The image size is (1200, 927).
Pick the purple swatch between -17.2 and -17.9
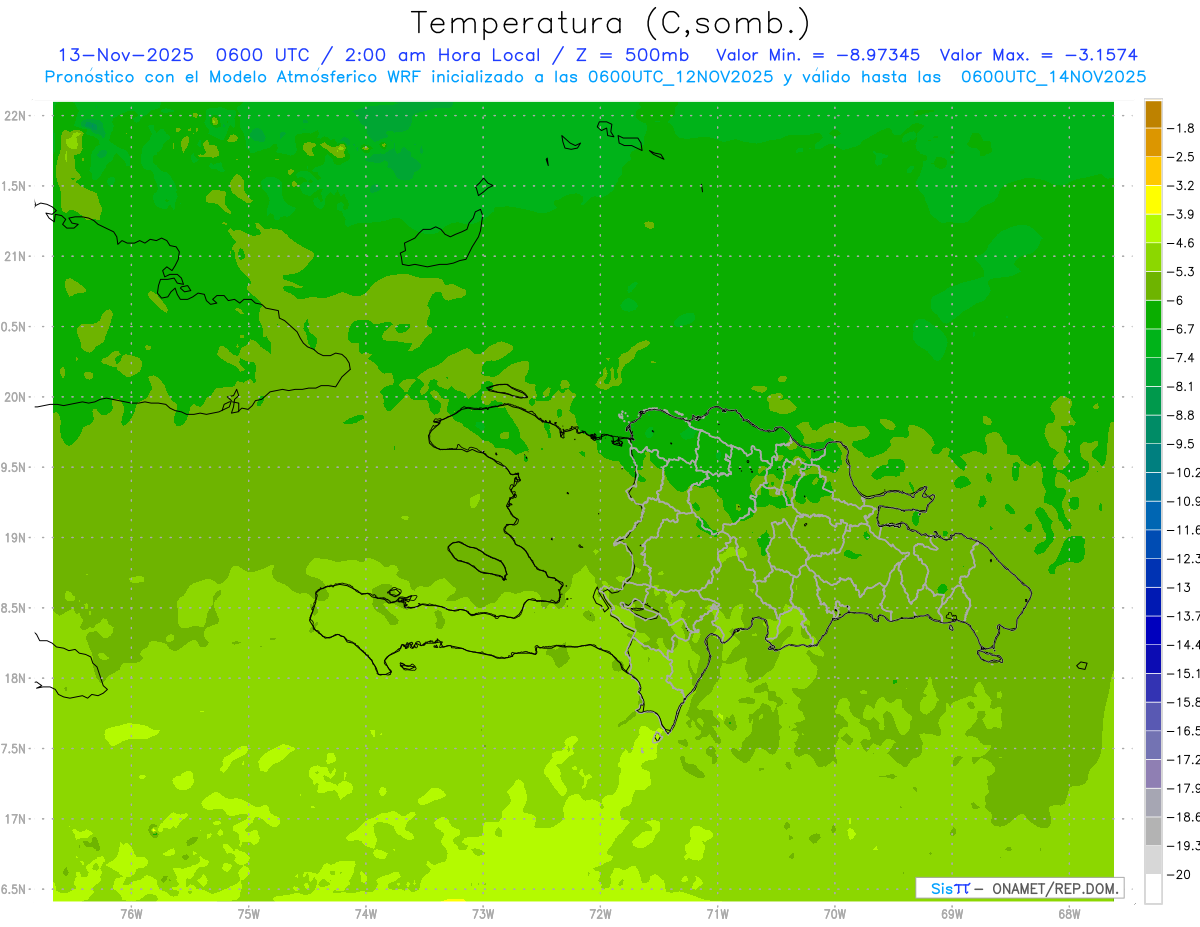[x=1153, y=774]
